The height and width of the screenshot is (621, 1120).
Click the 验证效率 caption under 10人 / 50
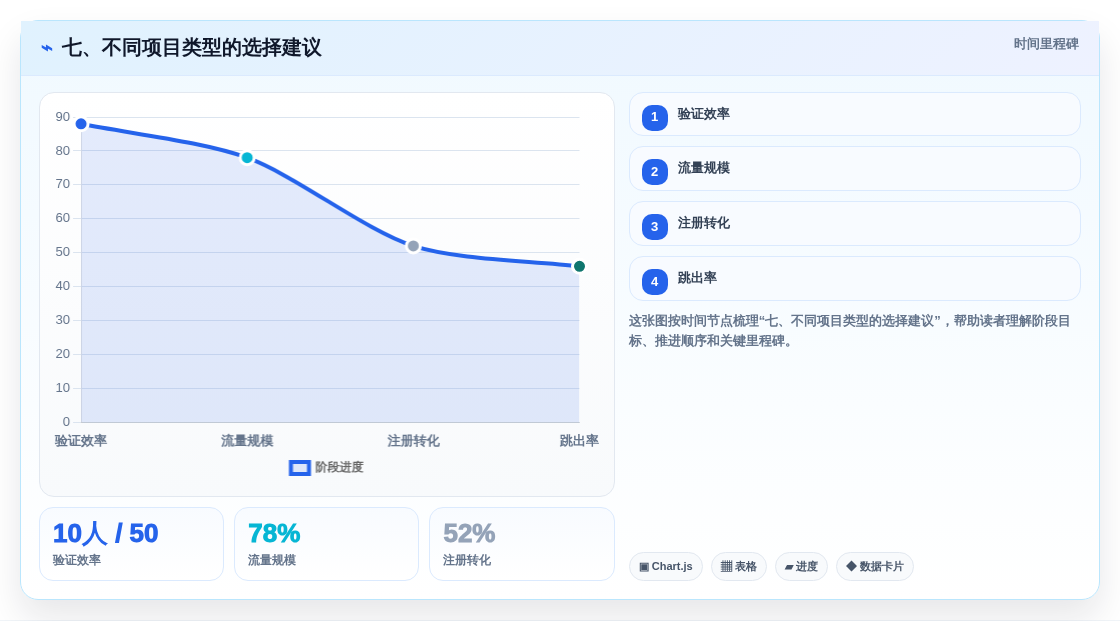[x=76, y=560]
